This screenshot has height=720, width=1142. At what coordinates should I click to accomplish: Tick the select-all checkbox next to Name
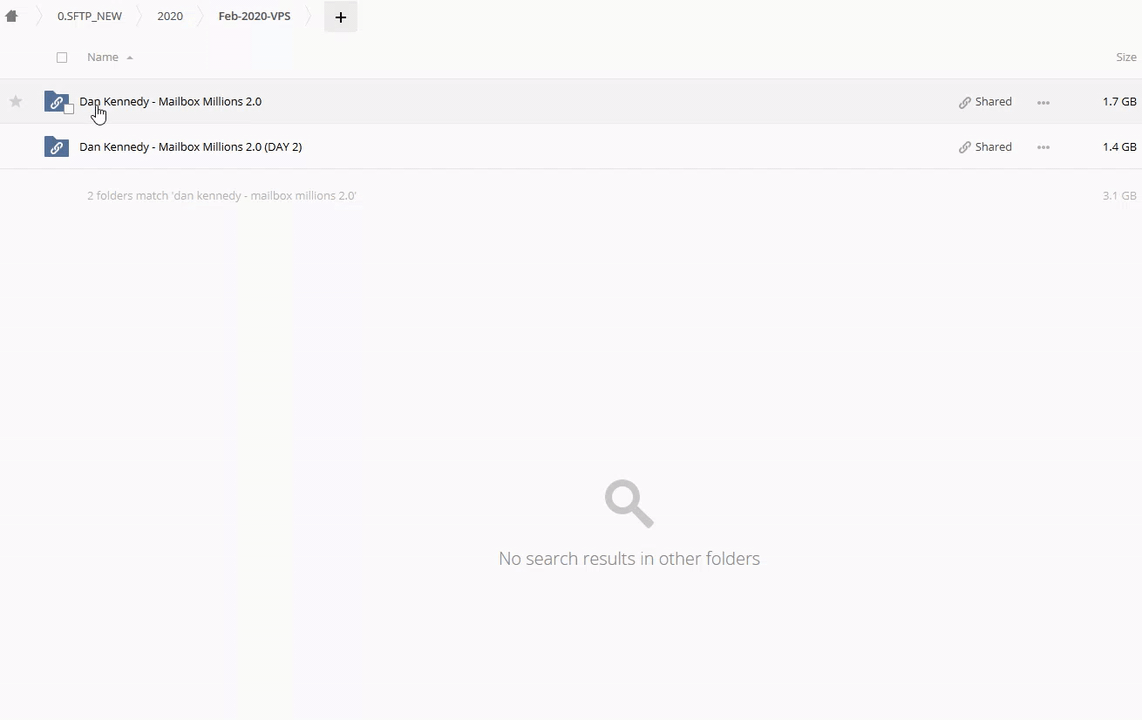click(62, 58)
